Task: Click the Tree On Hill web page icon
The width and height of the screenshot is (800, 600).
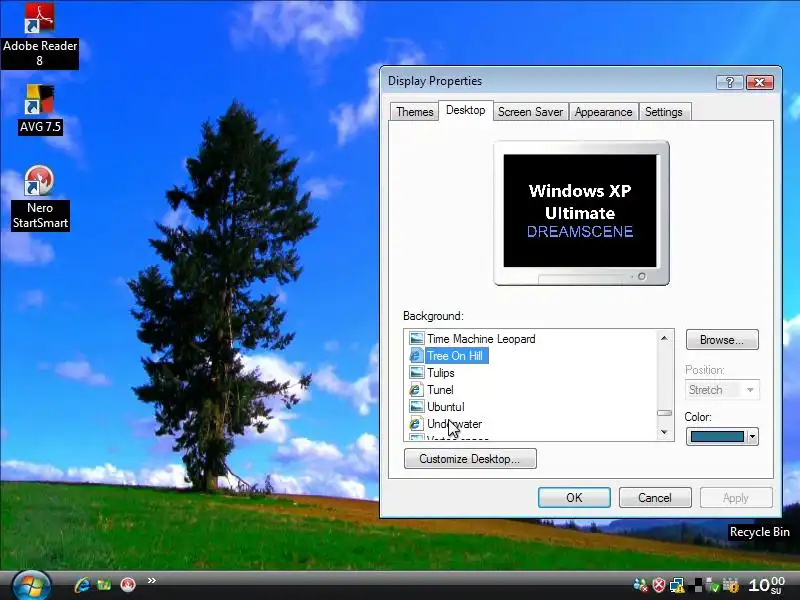Action: tap(416, 356)
